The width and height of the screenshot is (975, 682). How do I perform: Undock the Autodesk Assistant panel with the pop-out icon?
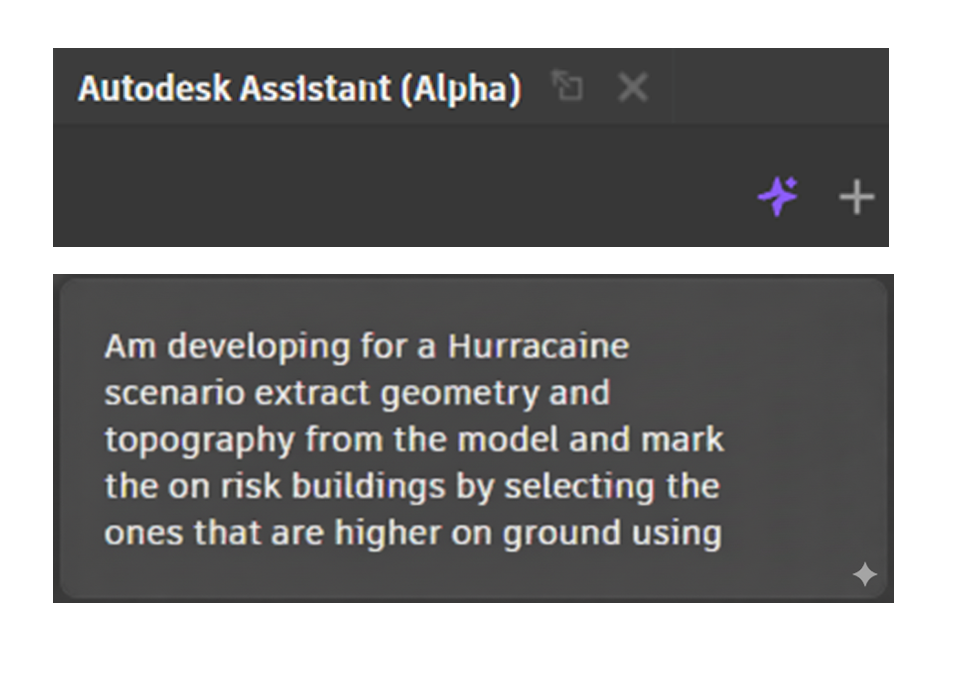point(568,88)
